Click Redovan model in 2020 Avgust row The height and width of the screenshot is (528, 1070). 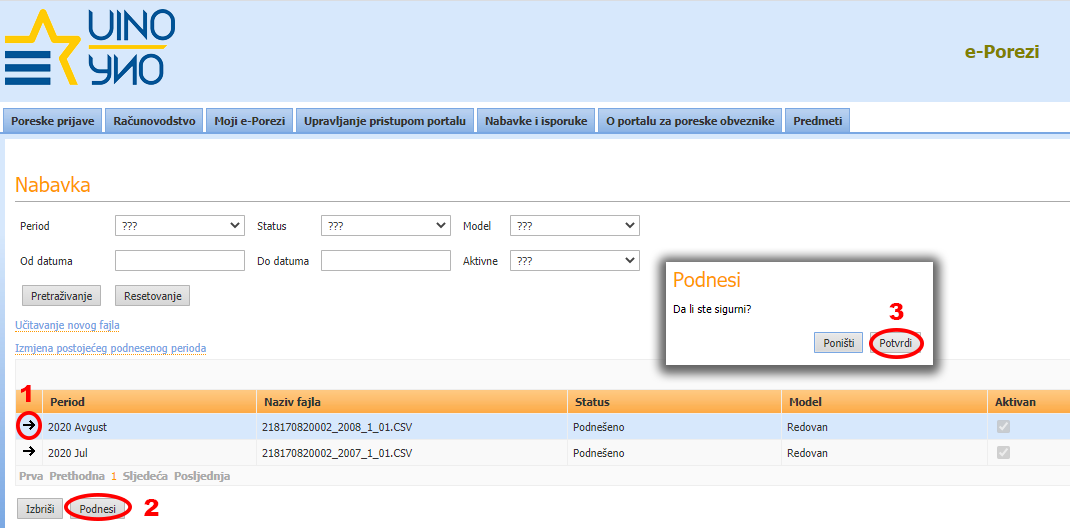(807, 428)
